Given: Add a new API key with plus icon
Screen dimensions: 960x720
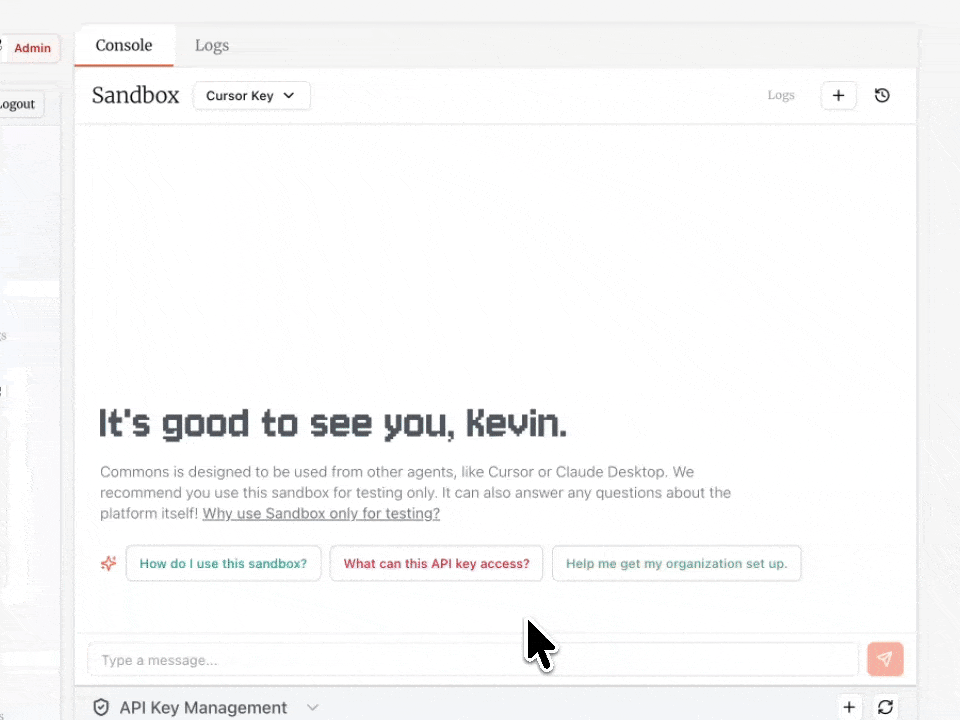Looking at the screenshot, I should (x=849, y=708).
